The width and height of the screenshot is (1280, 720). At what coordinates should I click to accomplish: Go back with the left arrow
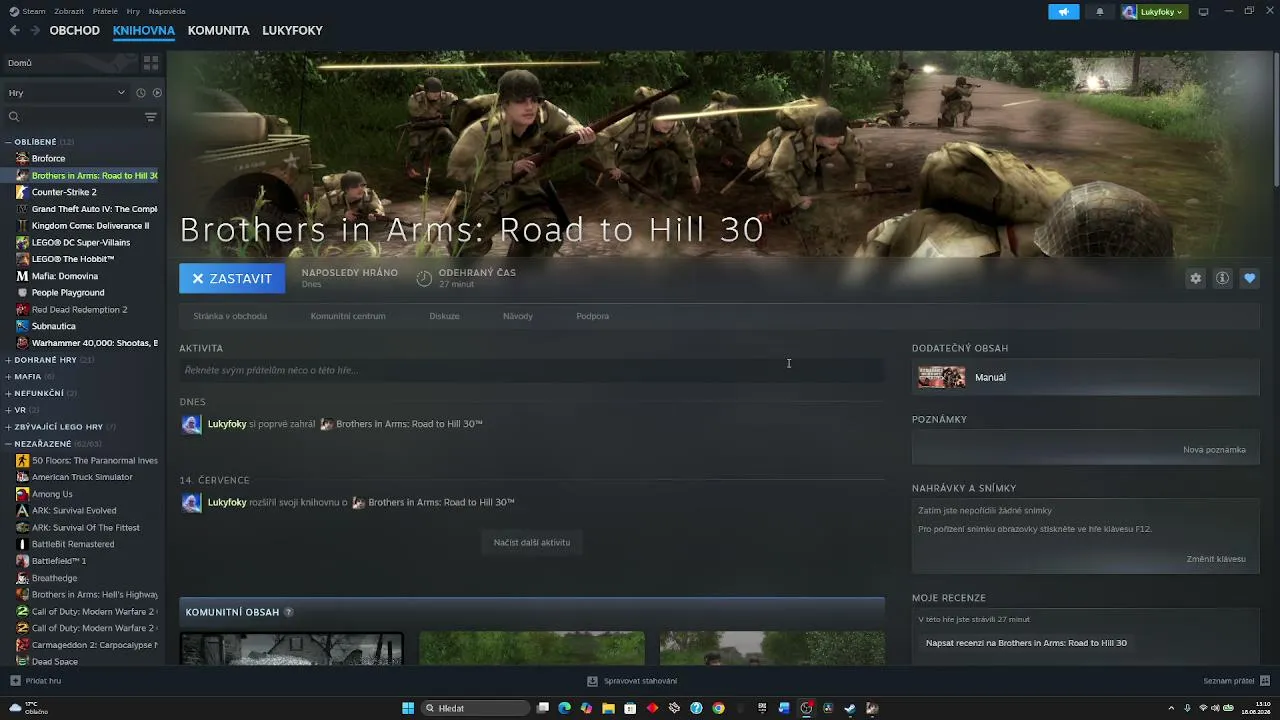(x=14, y=31)
